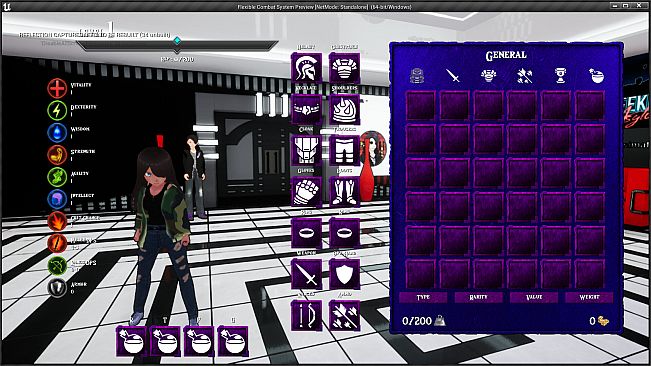Sort inventory by Weight
Image resolution: width=651 pixels, height=366 pixels.
tap(589, 297)
